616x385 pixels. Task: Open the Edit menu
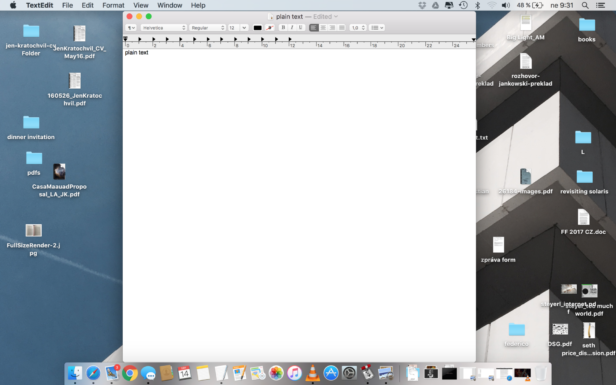tap(87, 5)
